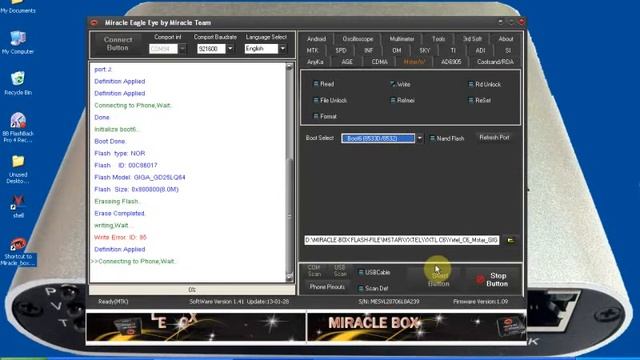The image size is (640, 360).
Task: Switch to the Oscilloscope tab
Action: point(358,39)
